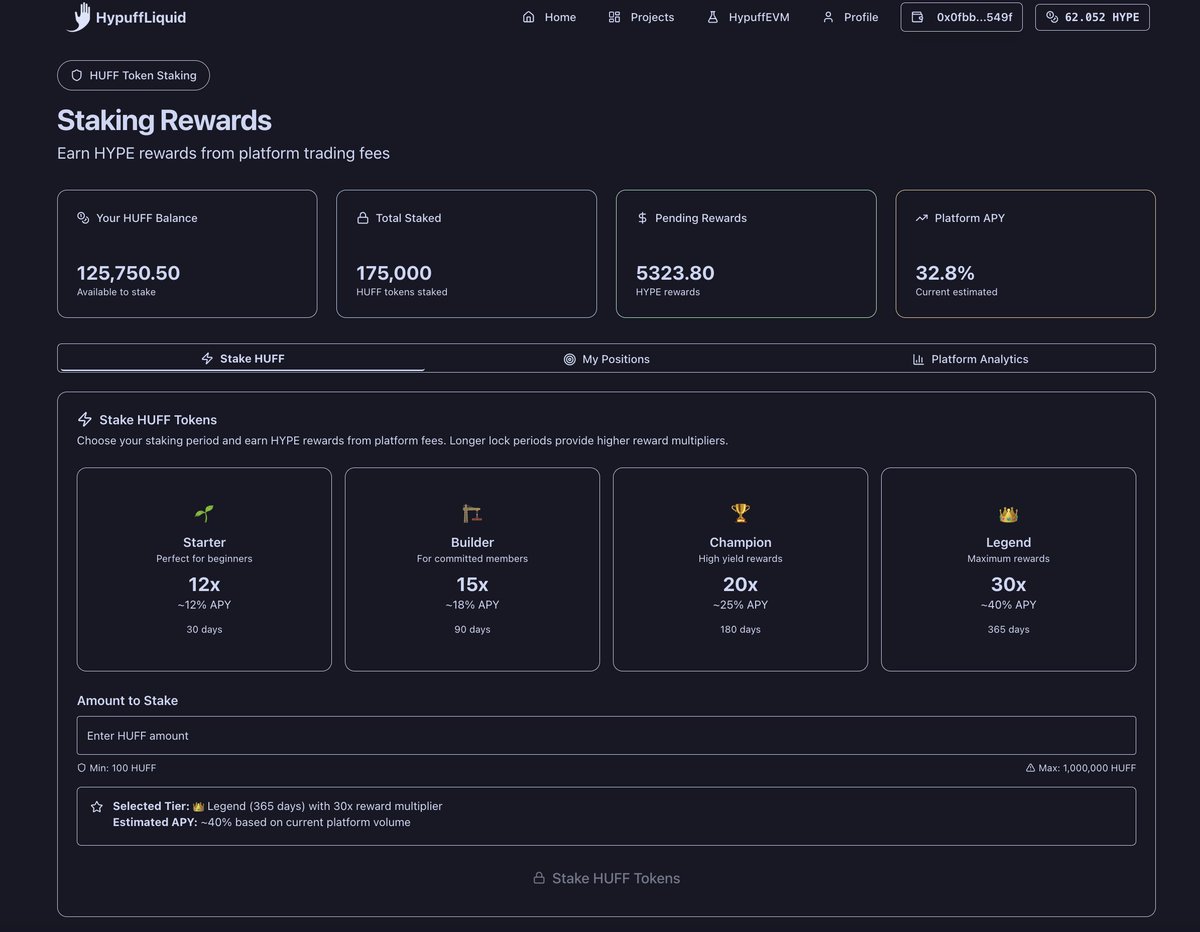1200x932 pixels.
Task: Click the 32.8% platform APY value
Action: coord(945,273)
